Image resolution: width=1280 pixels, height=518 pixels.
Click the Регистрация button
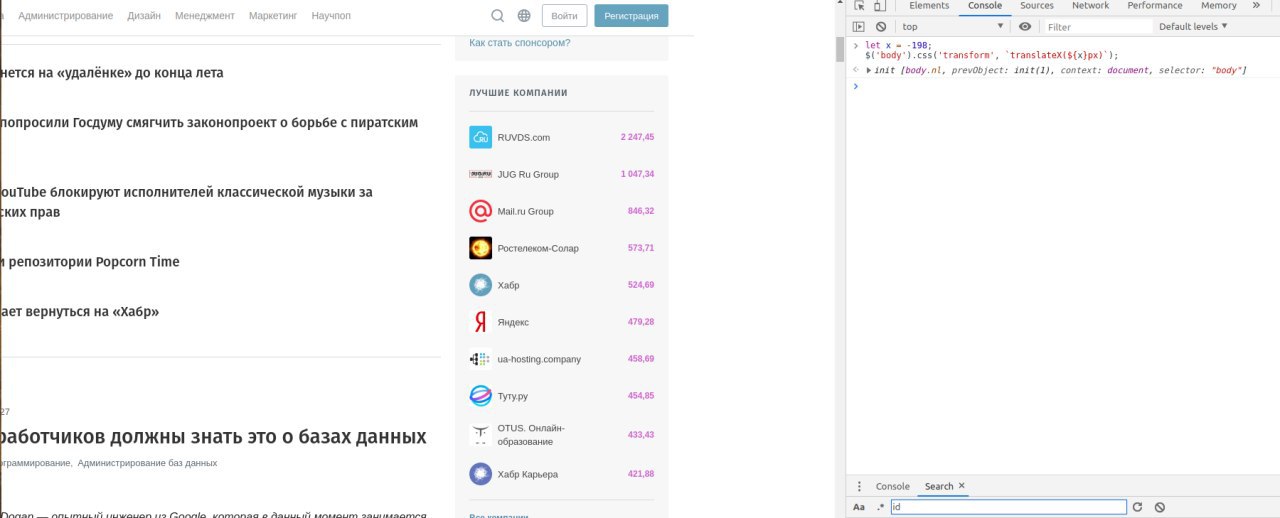[x=631, y=16]
